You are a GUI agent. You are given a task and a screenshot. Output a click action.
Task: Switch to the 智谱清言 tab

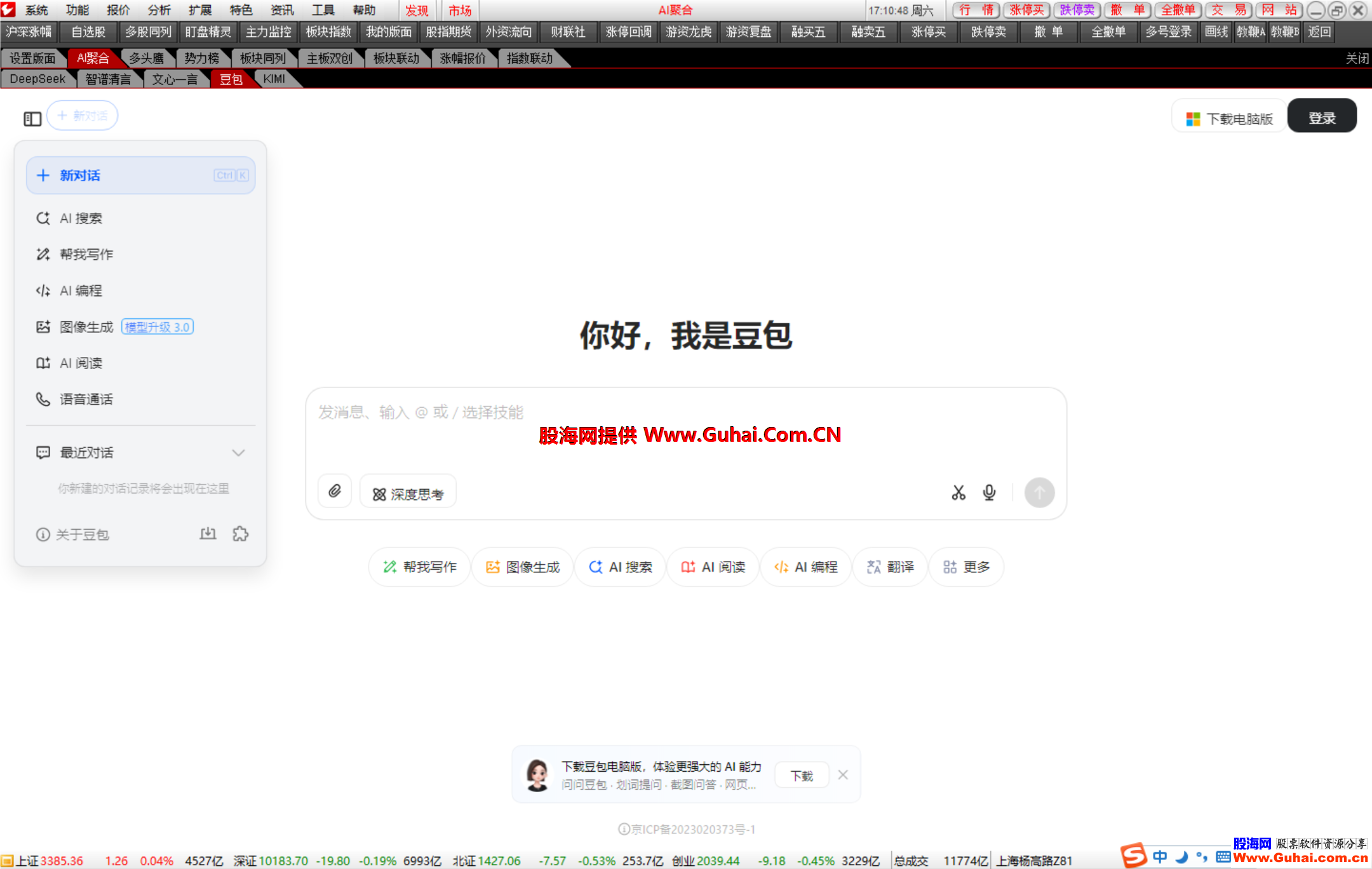[x=108, y=79]
